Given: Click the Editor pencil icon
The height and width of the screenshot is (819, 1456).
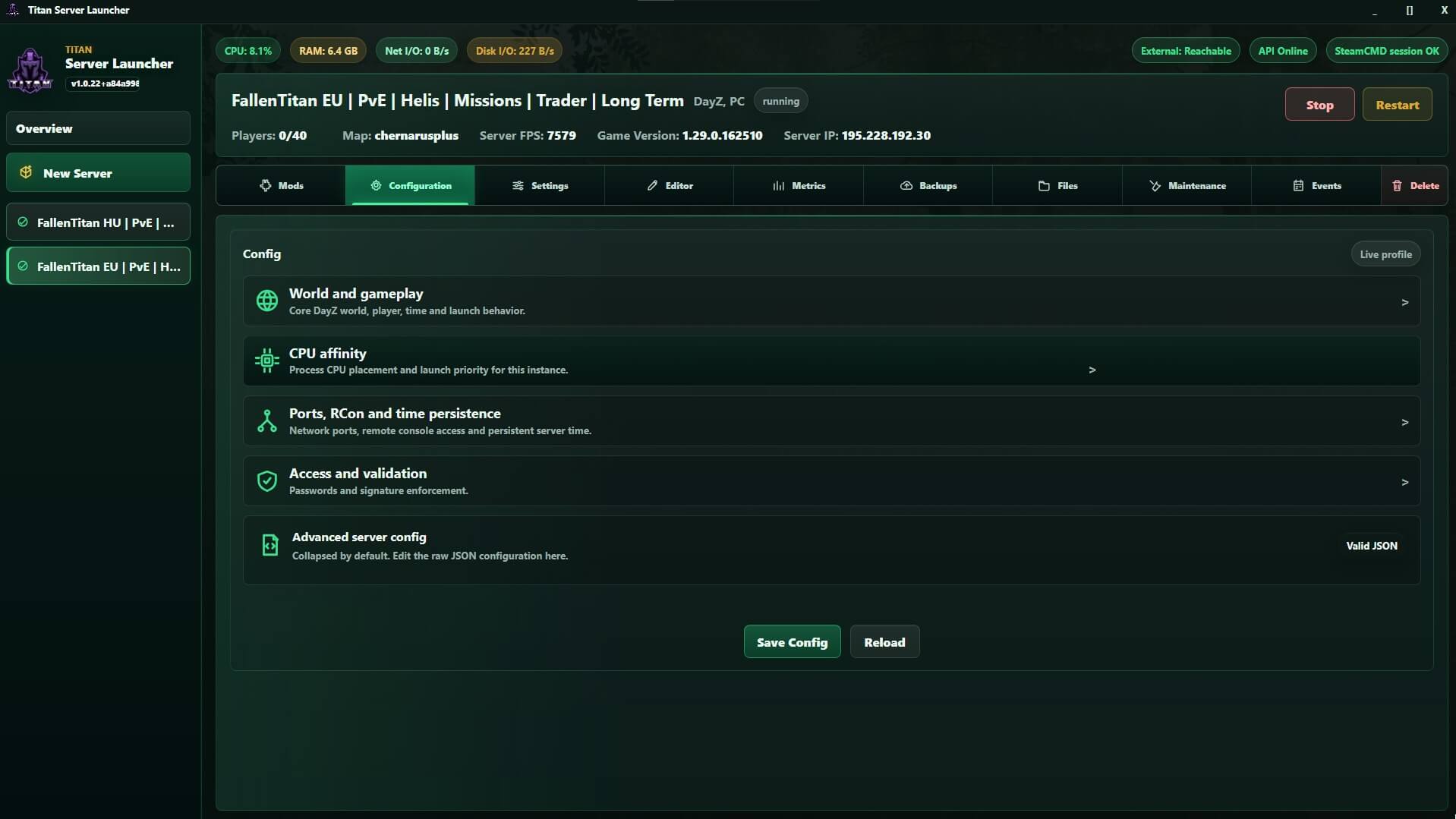Looking at the screenshot, I should pyautogui.click(x=652, y=185).
